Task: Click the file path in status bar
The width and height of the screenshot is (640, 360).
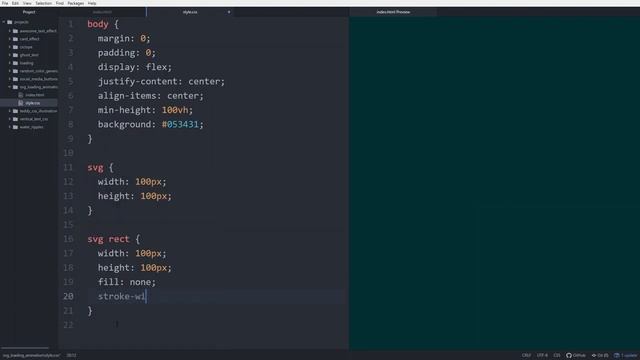Action: tap(31, 356)
